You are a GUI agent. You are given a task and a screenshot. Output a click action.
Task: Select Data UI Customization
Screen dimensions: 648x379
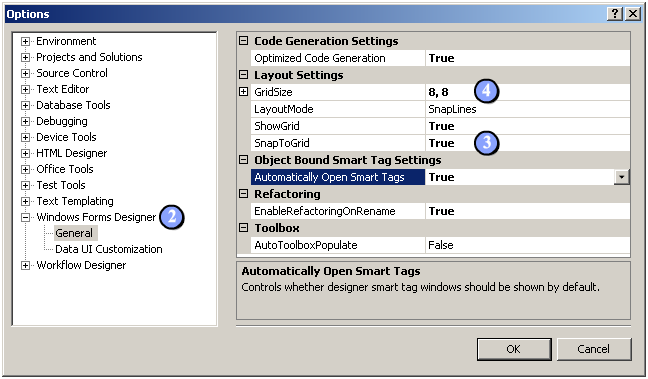click(x=109, y=249)
